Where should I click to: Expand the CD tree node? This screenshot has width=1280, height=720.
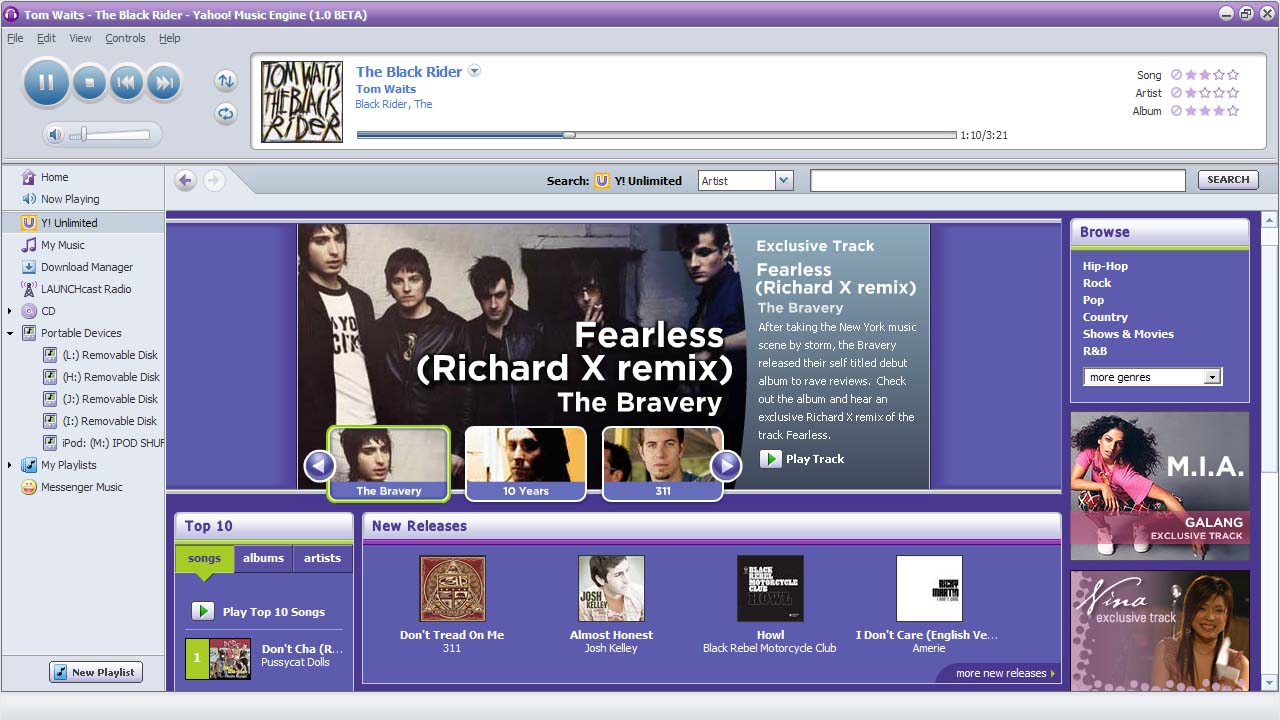coord(10,311)
